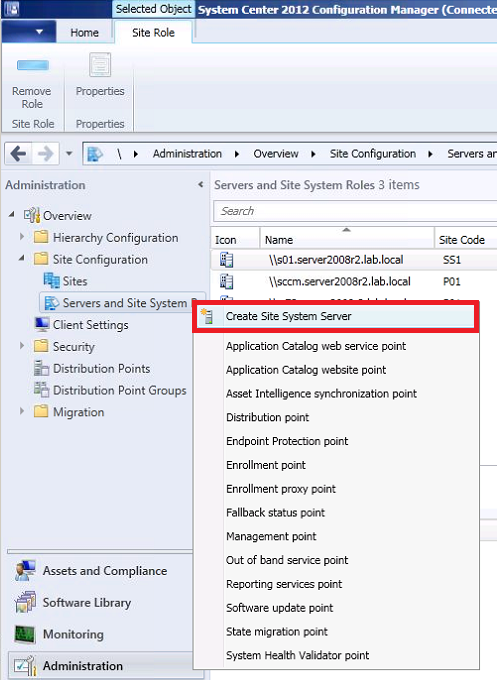Select the \\s01.server2008r2.lab.local name cell

(336, 260)
